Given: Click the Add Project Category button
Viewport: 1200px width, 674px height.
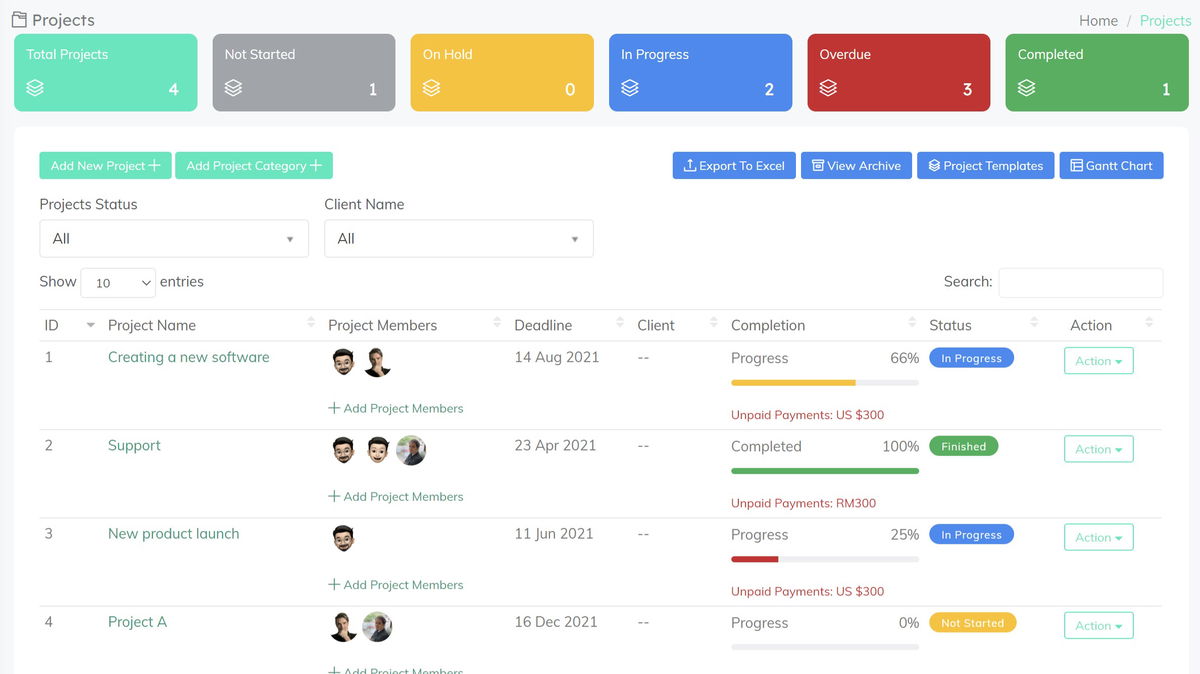Looking at the screenshot, I should [253, 165].
